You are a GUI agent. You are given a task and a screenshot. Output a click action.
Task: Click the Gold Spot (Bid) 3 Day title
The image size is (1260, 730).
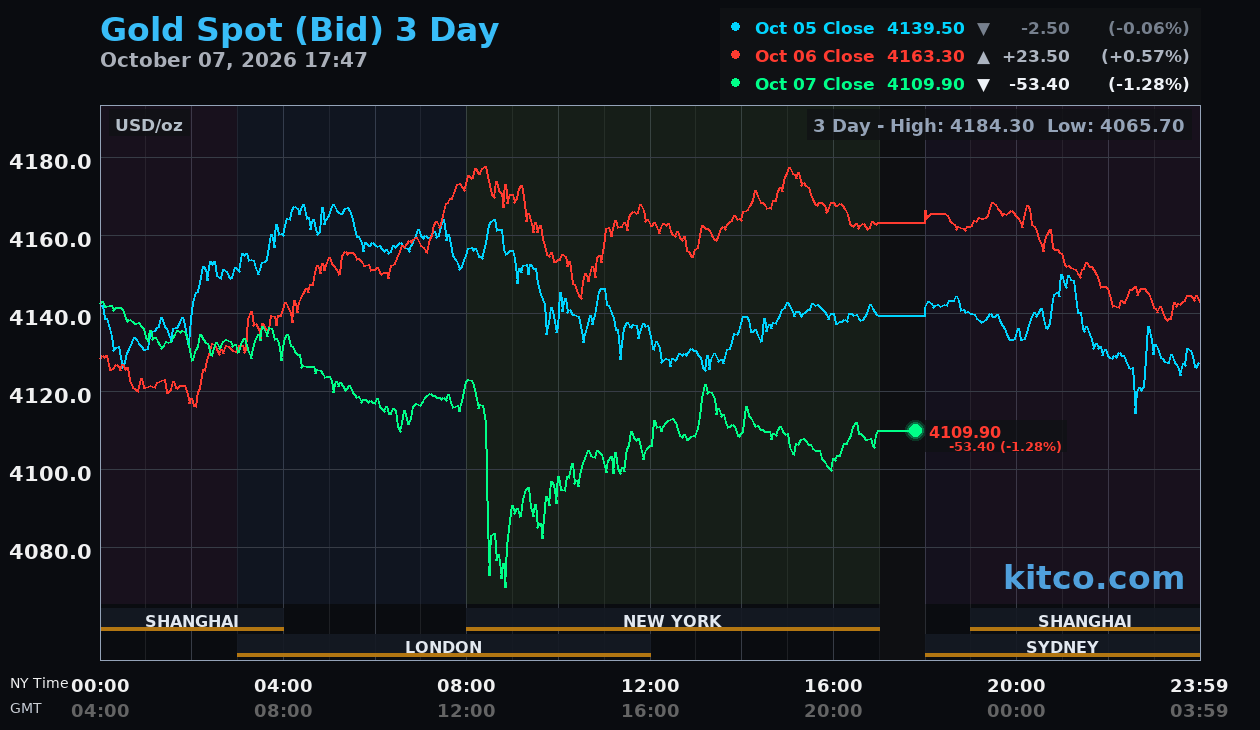pyautogui.click(x=299, y=30)
